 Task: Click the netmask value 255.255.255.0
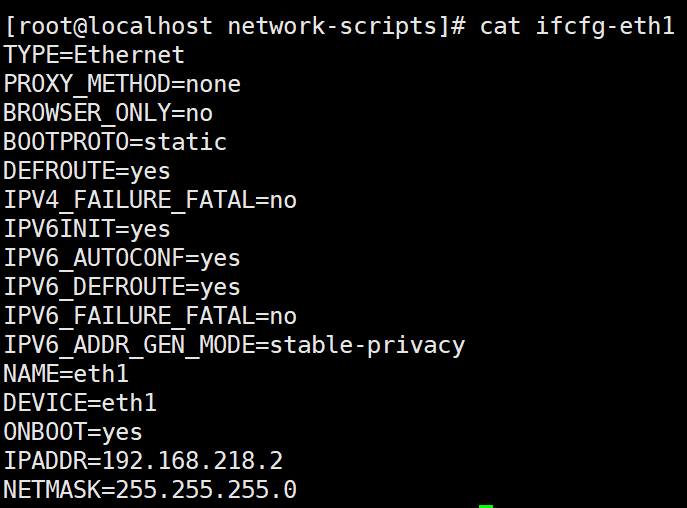[206, 490]
